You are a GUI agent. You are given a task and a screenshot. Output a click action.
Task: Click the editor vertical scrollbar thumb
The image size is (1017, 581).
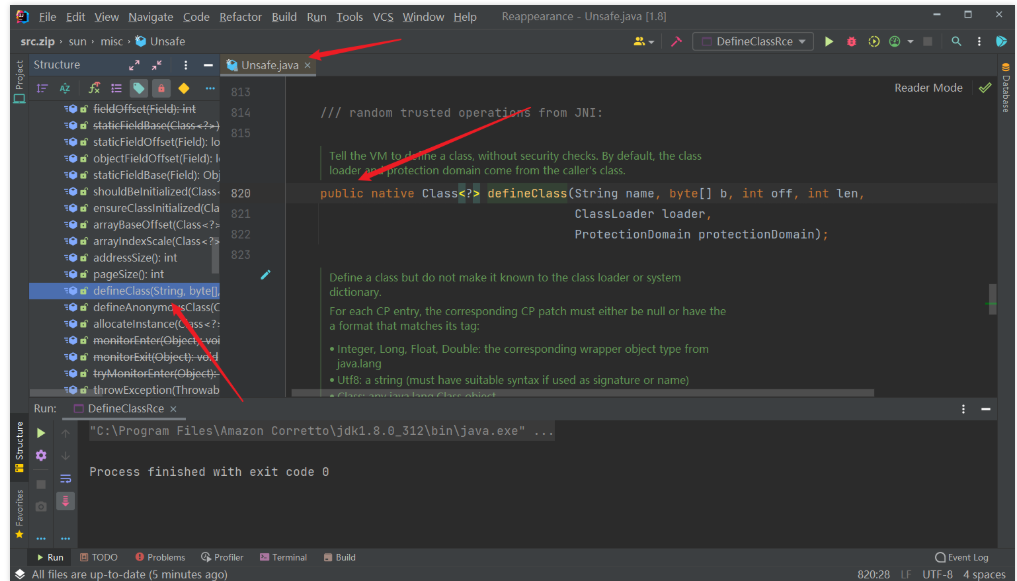[992, 299]
